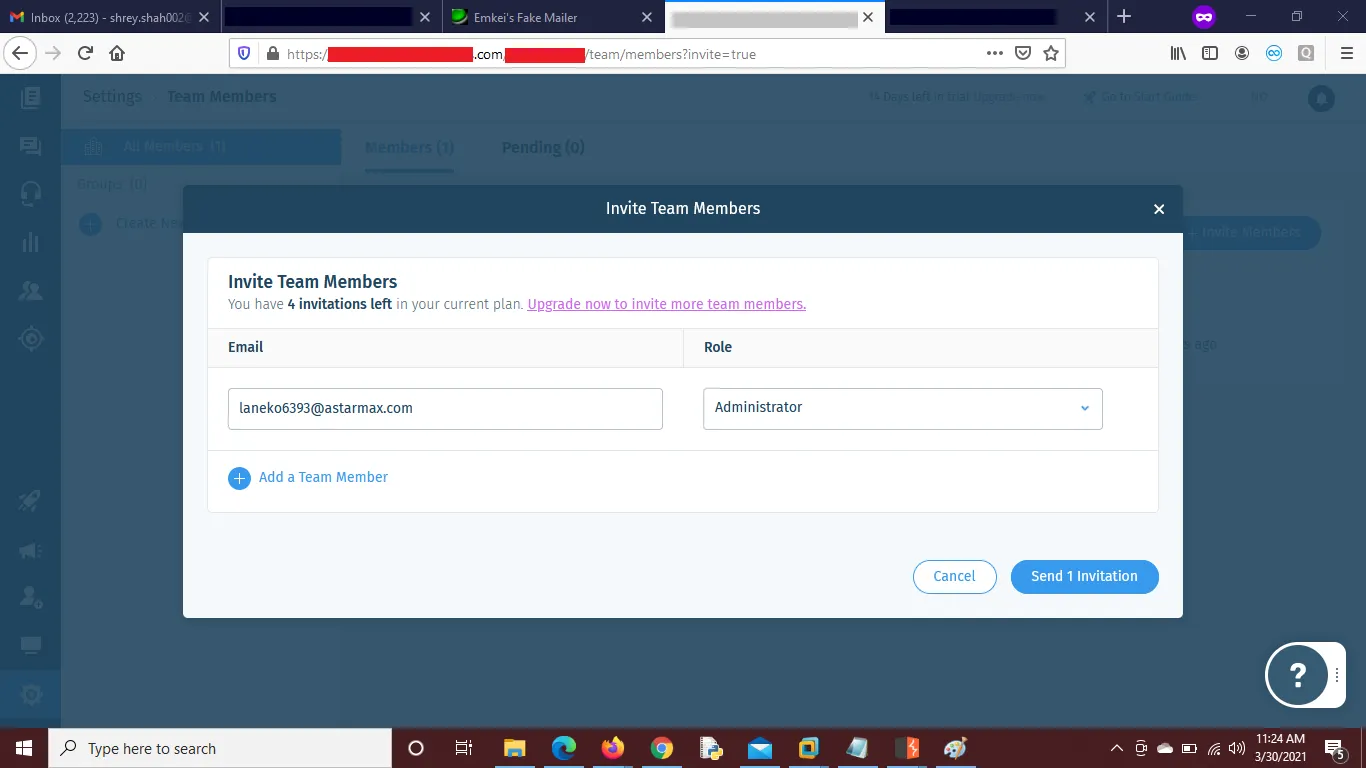The width and height of the screenshot is (1366, 768).
Task: Click the email input field
Action: coord(445,408)
